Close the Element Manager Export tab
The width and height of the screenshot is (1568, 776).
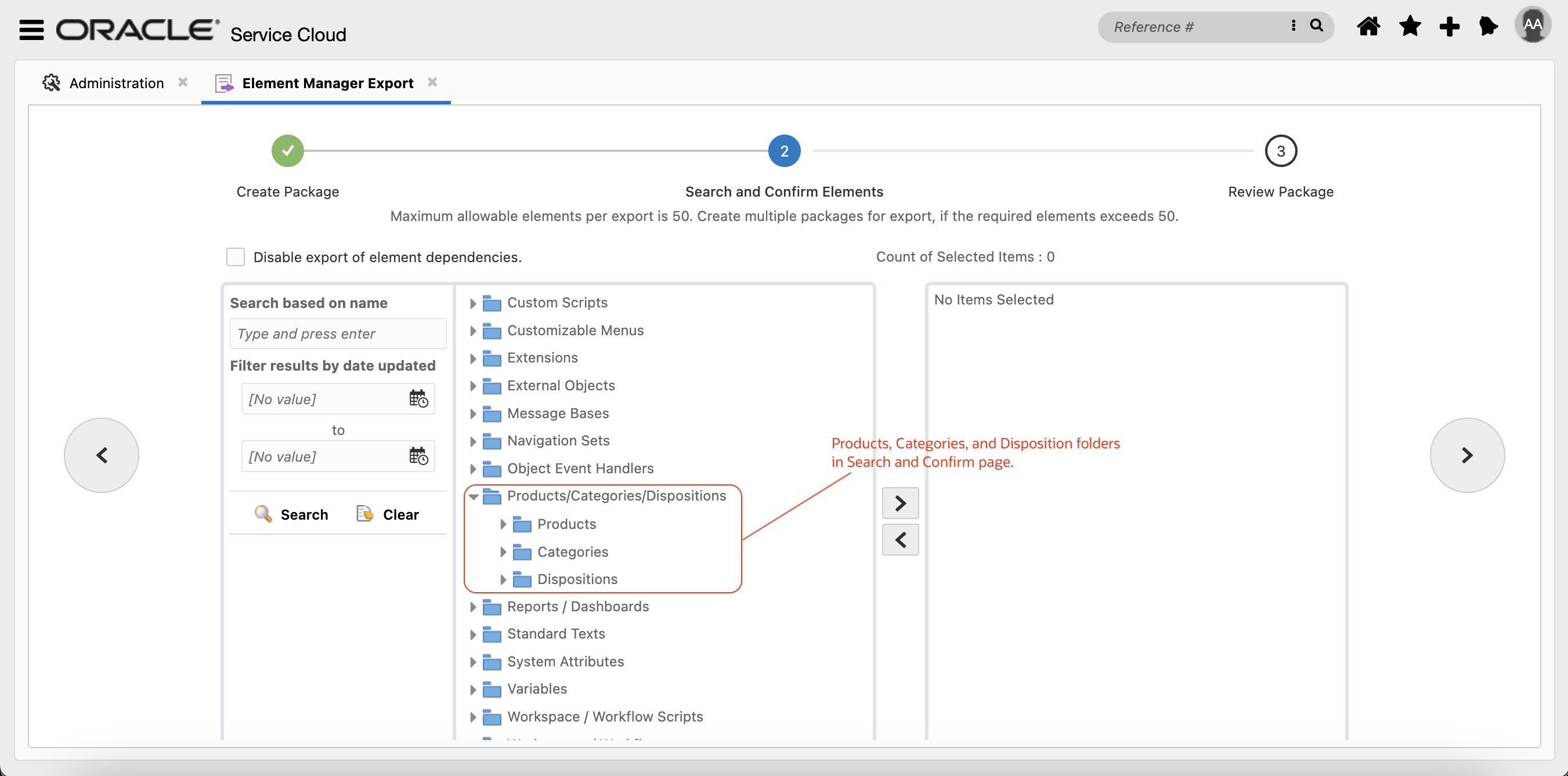click(432, 82)
